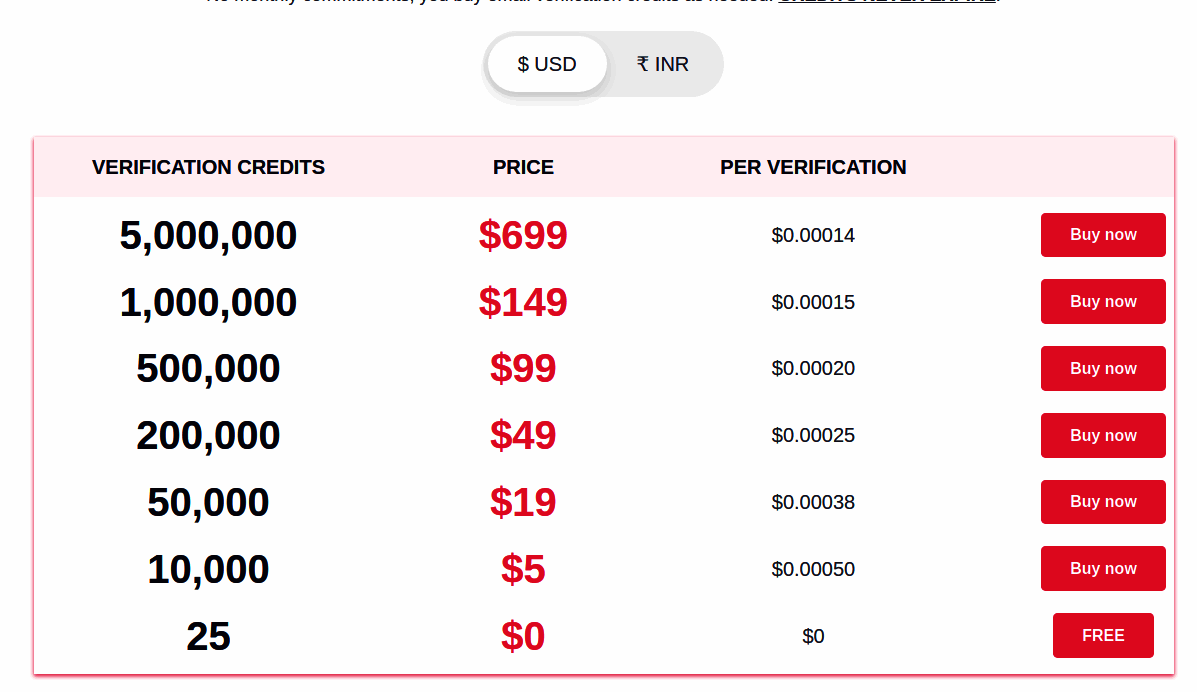
Task: Select the $699 price text
Action: point(523,235)
